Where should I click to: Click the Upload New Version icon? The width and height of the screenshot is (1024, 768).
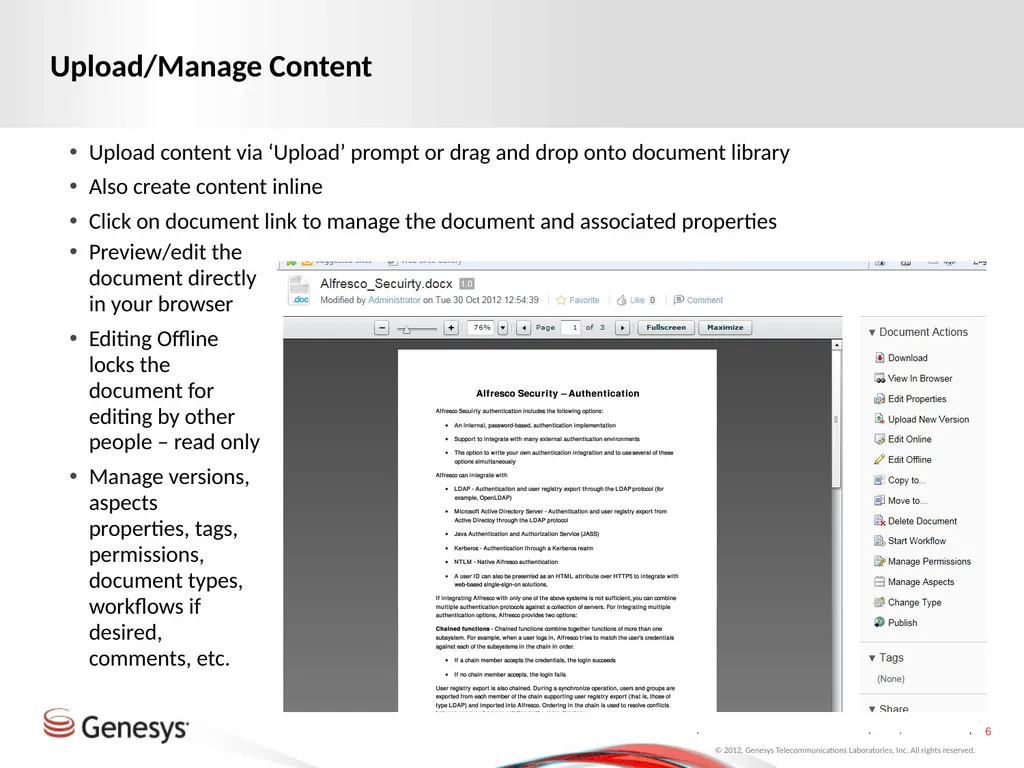tap(879, 419)
